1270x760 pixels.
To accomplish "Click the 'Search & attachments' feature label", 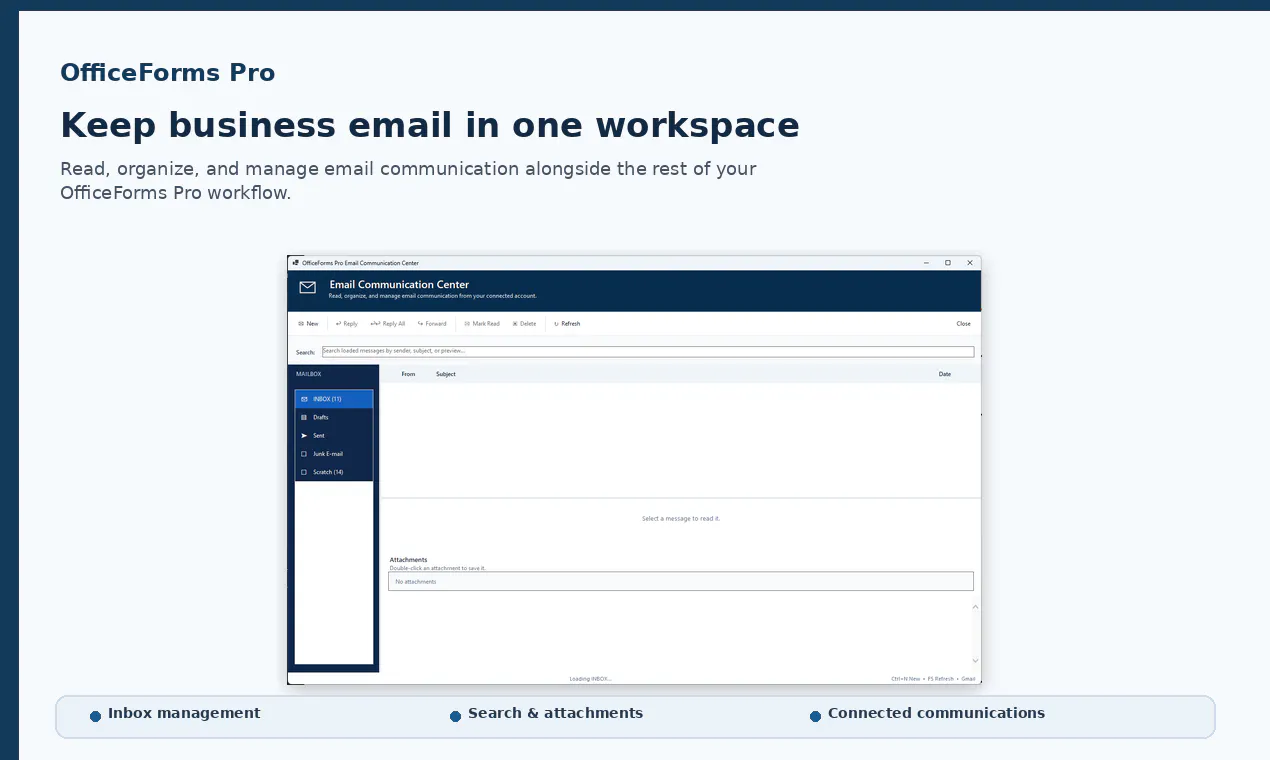I will click(x=555, y=713).
